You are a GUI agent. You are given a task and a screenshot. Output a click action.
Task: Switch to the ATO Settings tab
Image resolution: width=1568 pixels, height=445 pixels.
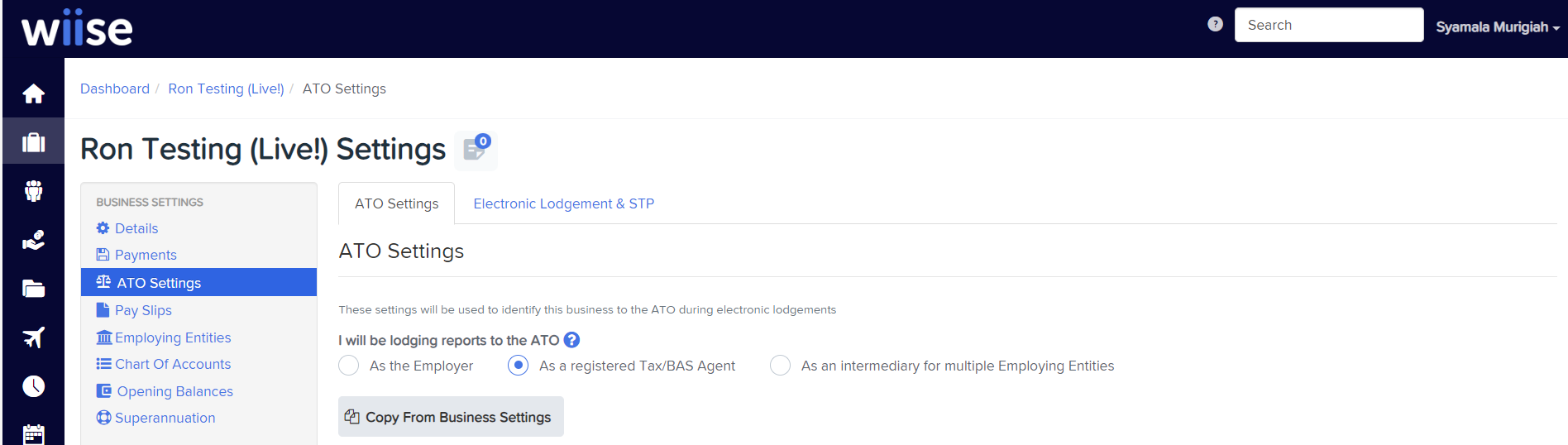pos(397,203)
